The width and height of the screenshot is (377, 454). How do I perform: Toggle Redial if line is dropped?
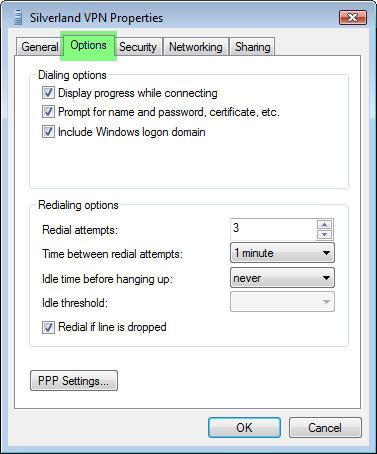click(48, 327)
